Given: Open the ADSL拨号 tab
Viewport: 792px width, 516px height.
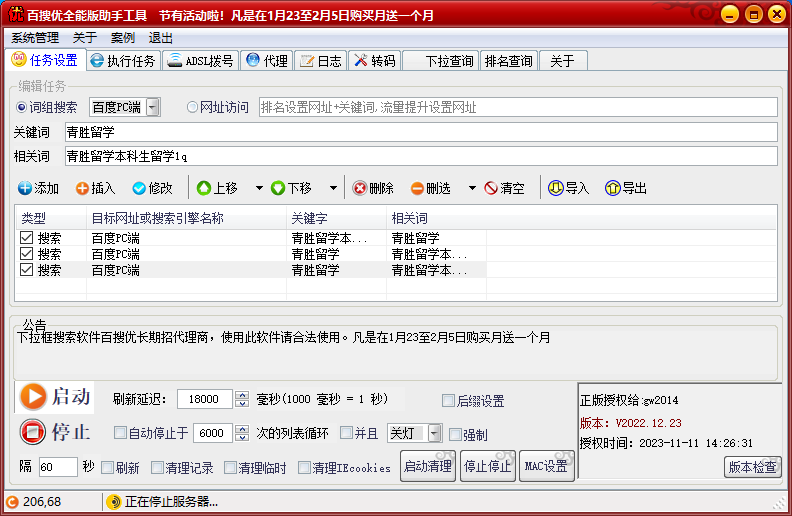Looking at the screenshot, I should [x=201, y=61].
